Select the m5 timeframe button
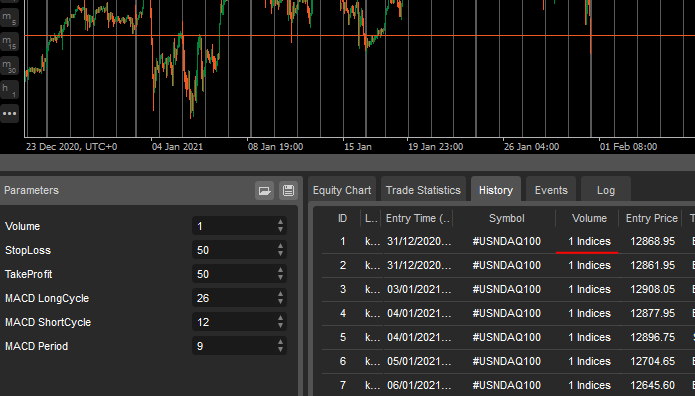 click(x=9, y=18)
